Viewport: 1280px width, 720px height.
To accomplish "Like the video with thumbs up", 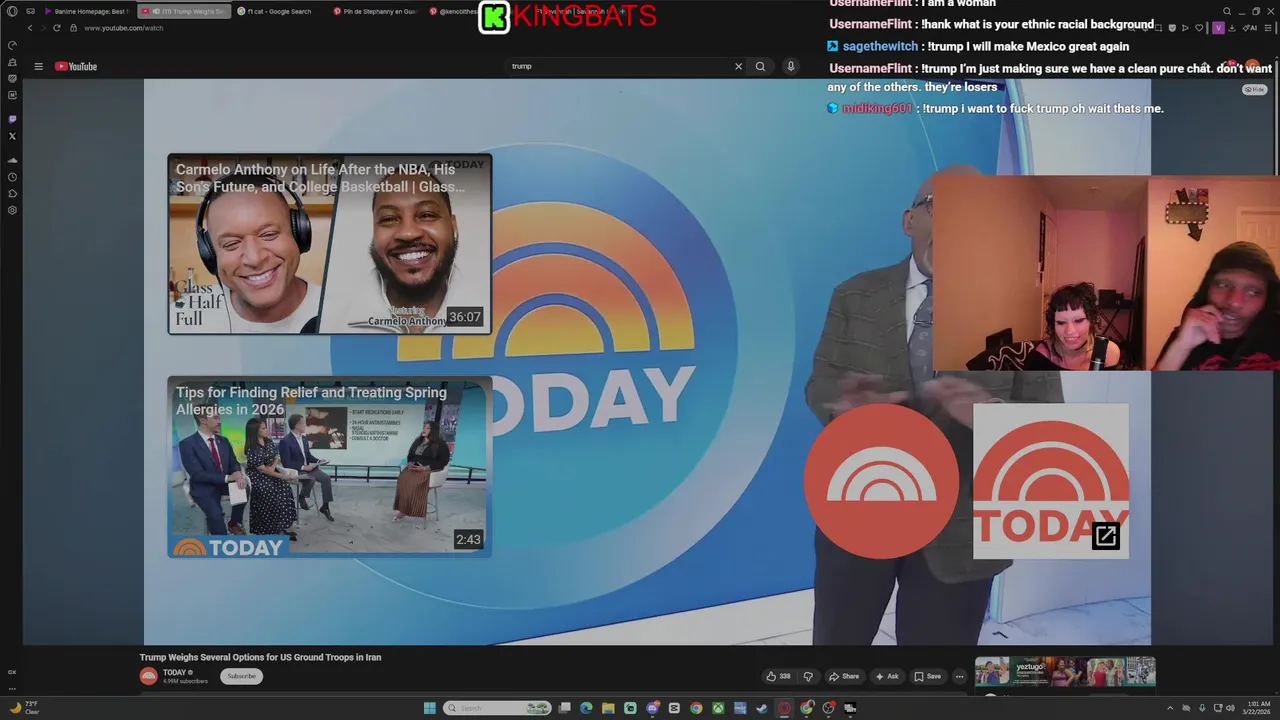I will (778, 676).
